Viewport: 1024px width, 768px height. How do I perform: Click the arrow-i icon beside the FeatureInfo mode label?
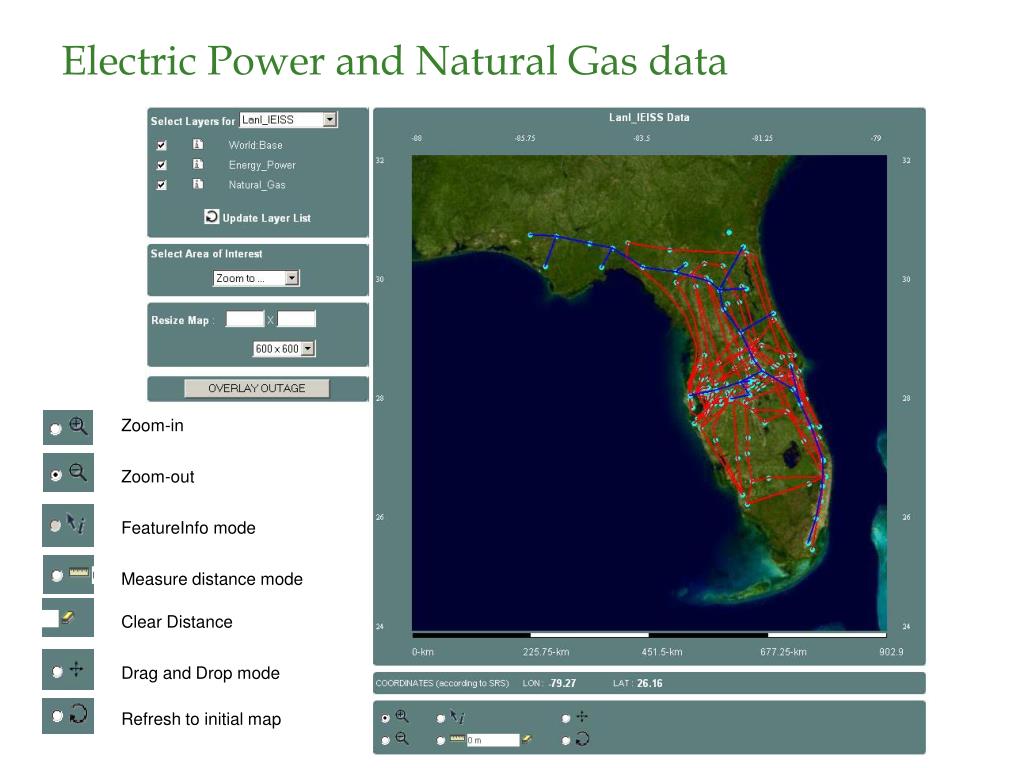pyautogui.click(x=76, y=523)
